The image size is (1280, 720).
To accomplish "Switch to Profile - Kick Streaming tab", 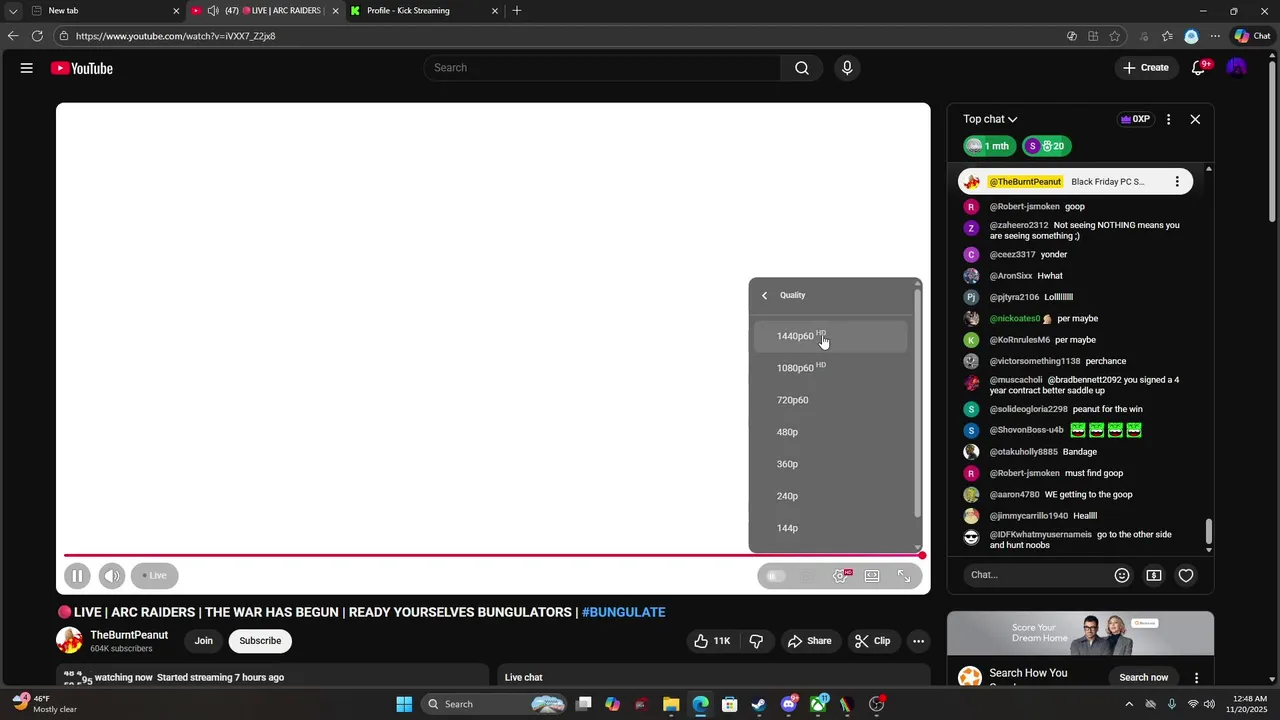I will [423, 11].
